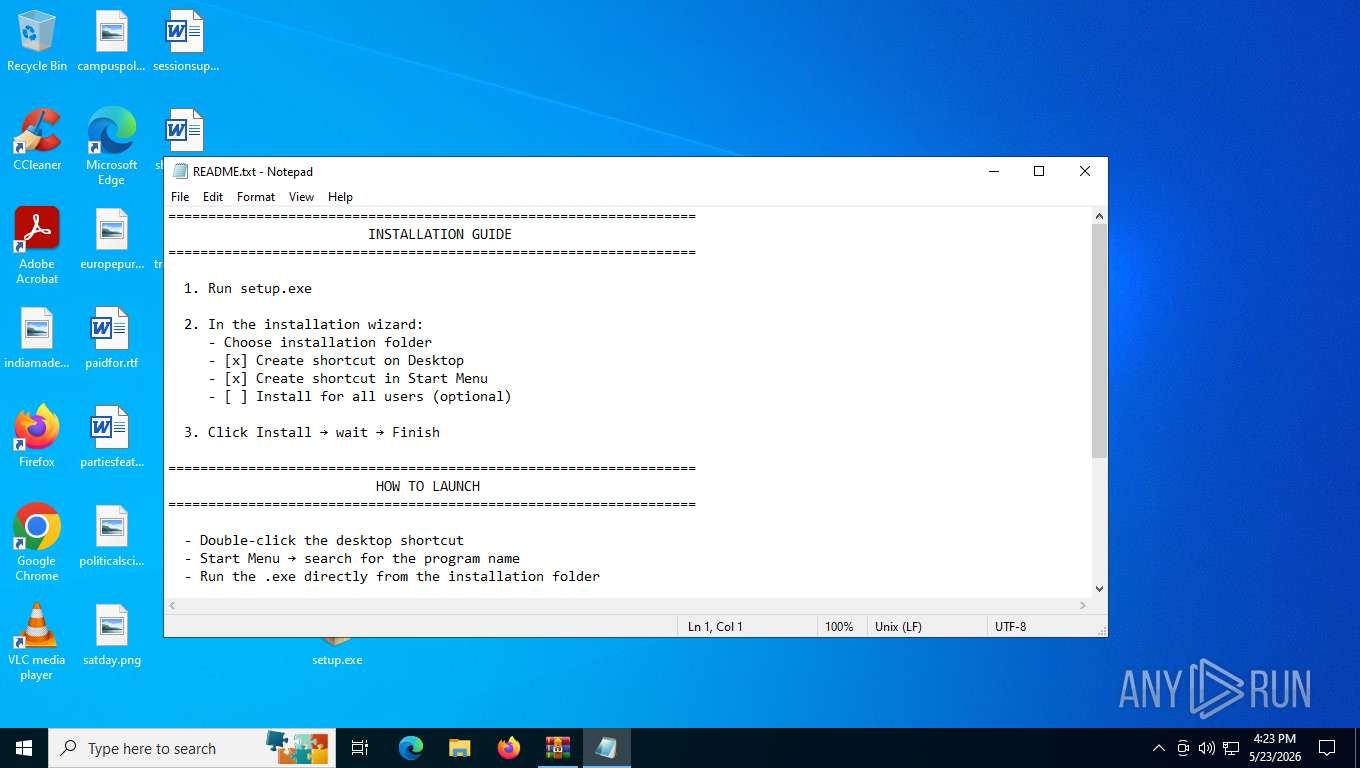The width and height of the screenshot is (1360, 768).
Task: Select the sessionsup... Word document icon
Action: [185, 41]
